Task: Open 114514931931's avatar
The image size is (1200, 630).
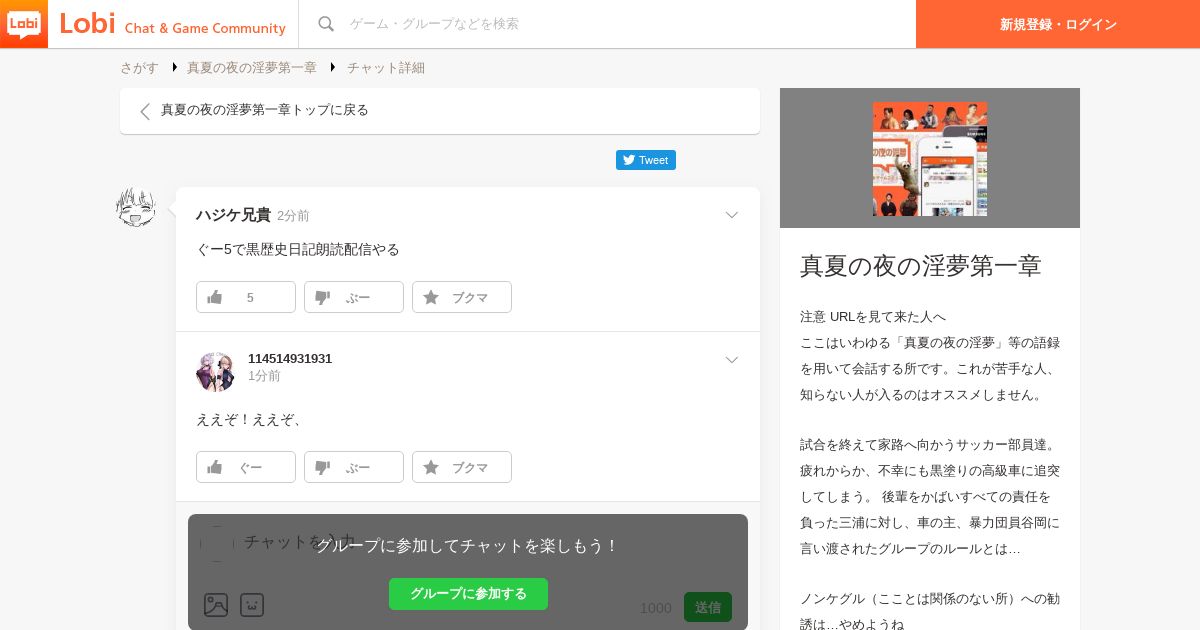Action: pos(215,372)
